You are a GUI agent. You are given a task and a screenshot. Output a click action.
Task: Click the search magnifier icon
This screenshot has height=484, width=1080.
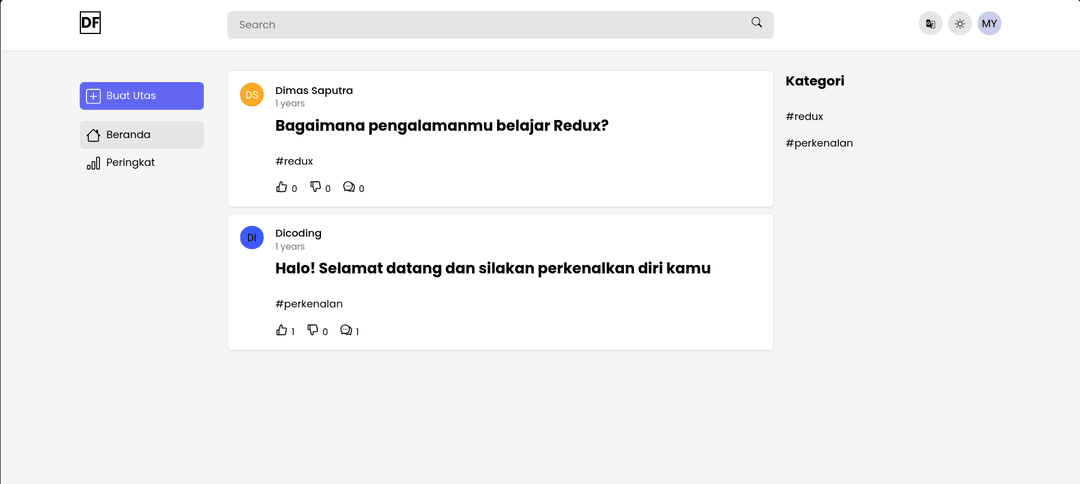click(756, 22)
